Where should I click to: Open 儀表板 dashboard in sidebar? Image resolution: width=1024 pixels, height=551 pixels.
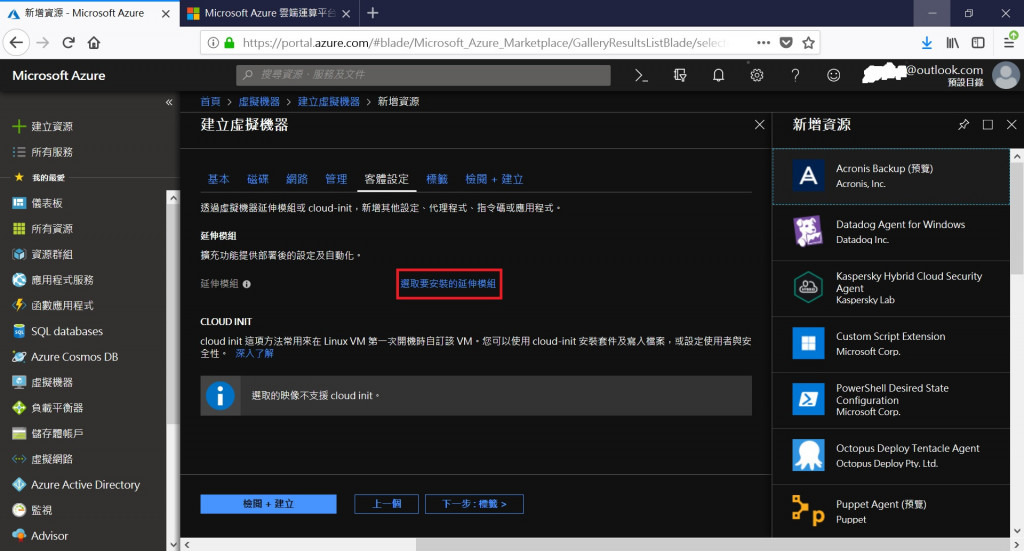click(x=38, y=203)
